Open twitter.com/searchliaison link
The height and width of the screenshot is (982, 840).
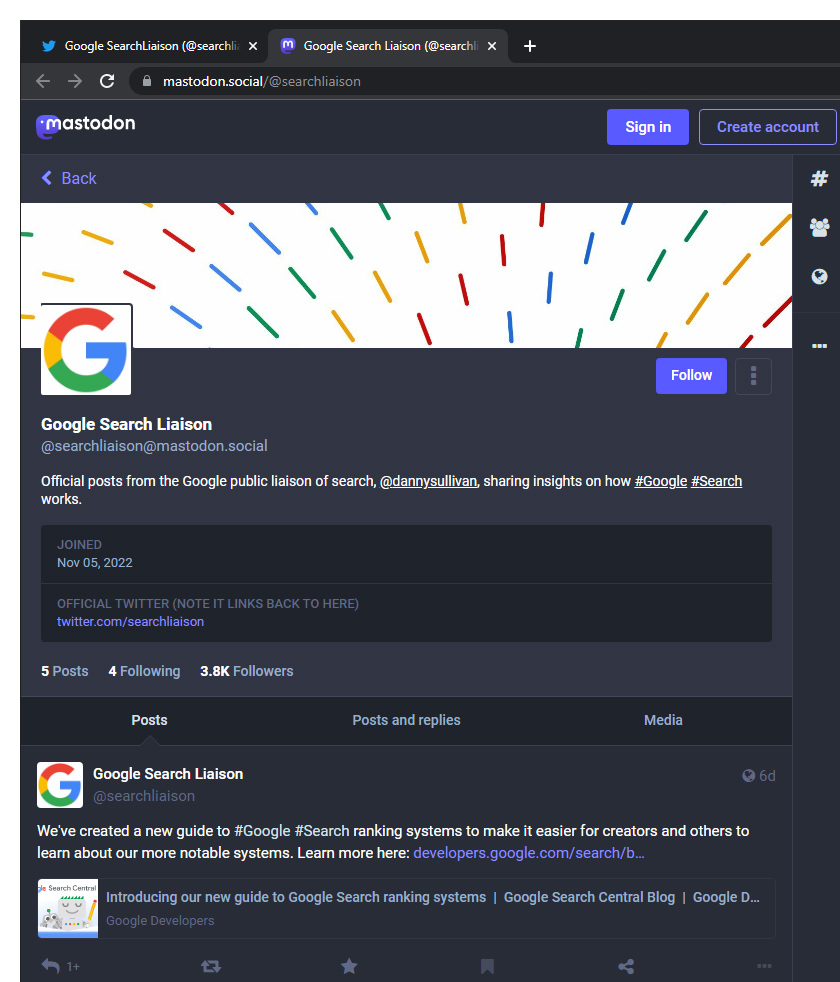pos(130,621)
